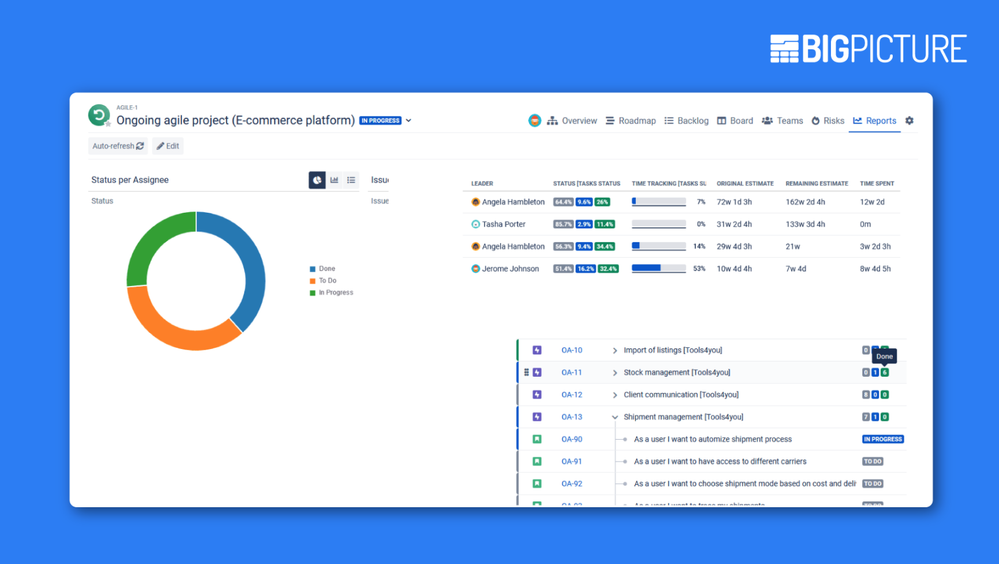Click '133w 3d 4h' remaining estimate cell

805,224
